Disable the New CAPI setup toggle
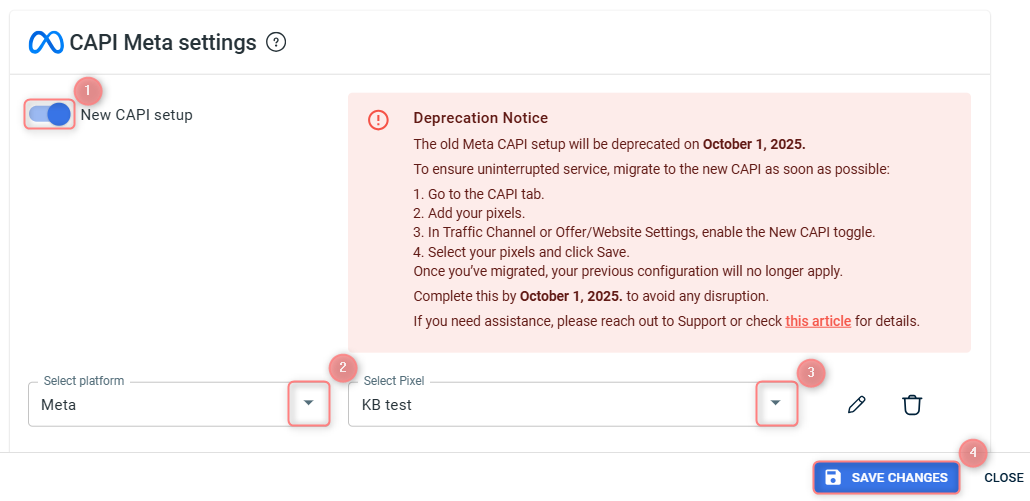 (50, 115)
